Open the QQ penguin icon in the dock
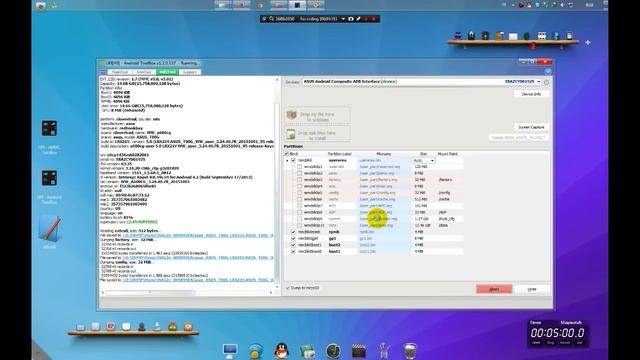Image resolution: width=640 pixels, height=360 pixels. pos(282,351)
